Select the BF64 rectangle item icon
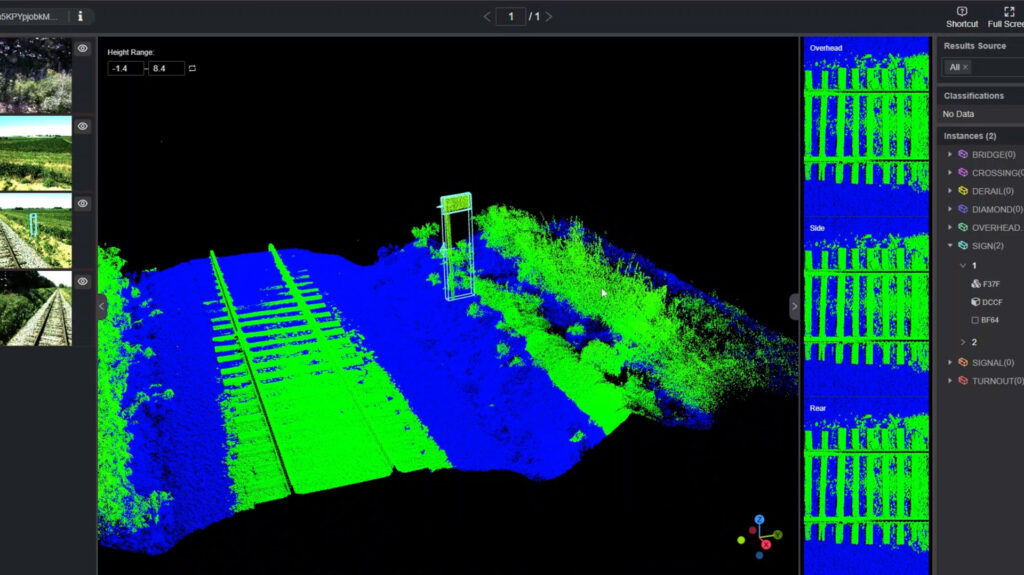Image resolution: width=1024 pixels, height=575 pixels. coord(976,320)
